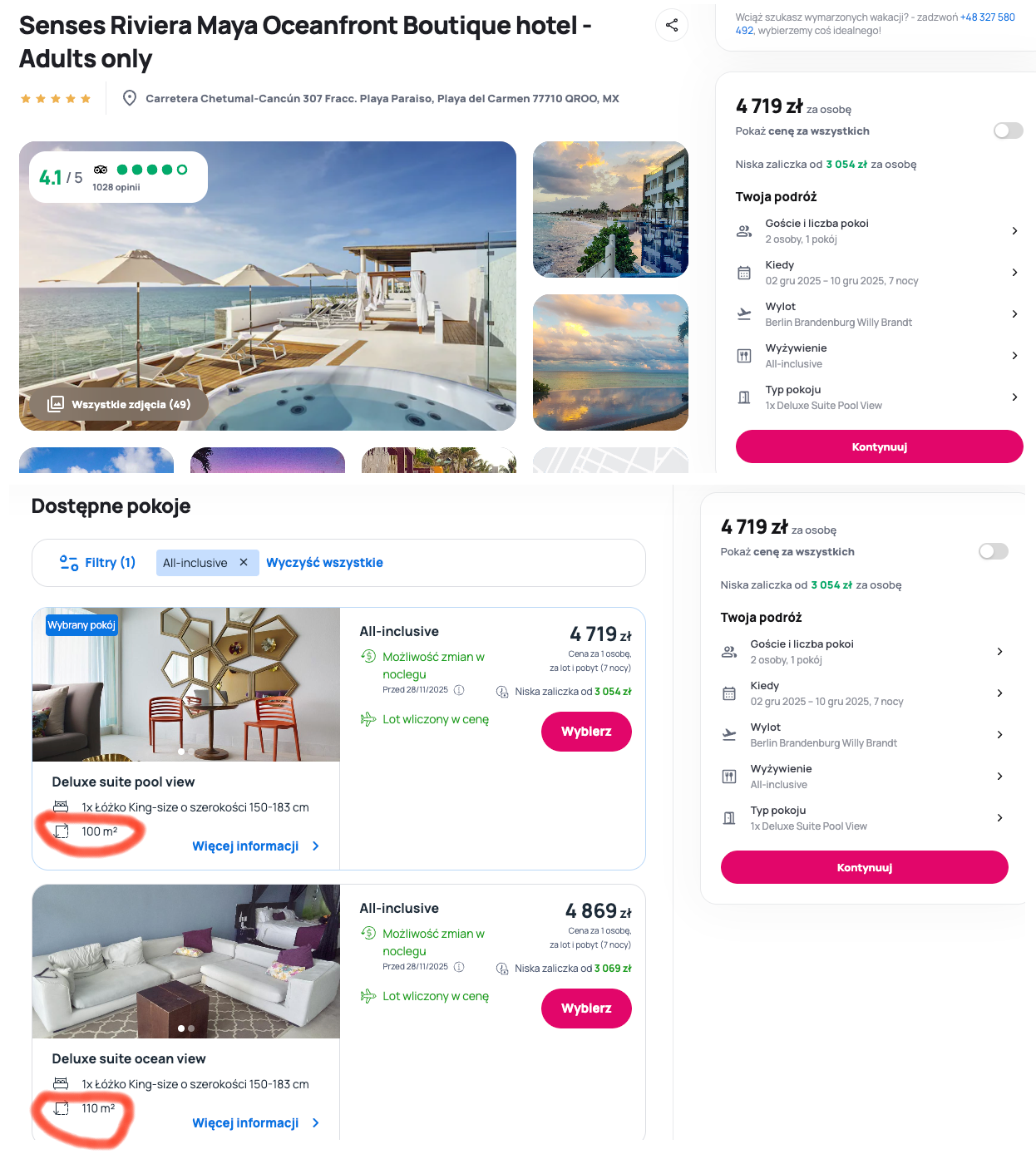Screen dimensions: 1036x1154
Task: Open the sunset infinity pool thumbnail
Action: pos(610,362)
